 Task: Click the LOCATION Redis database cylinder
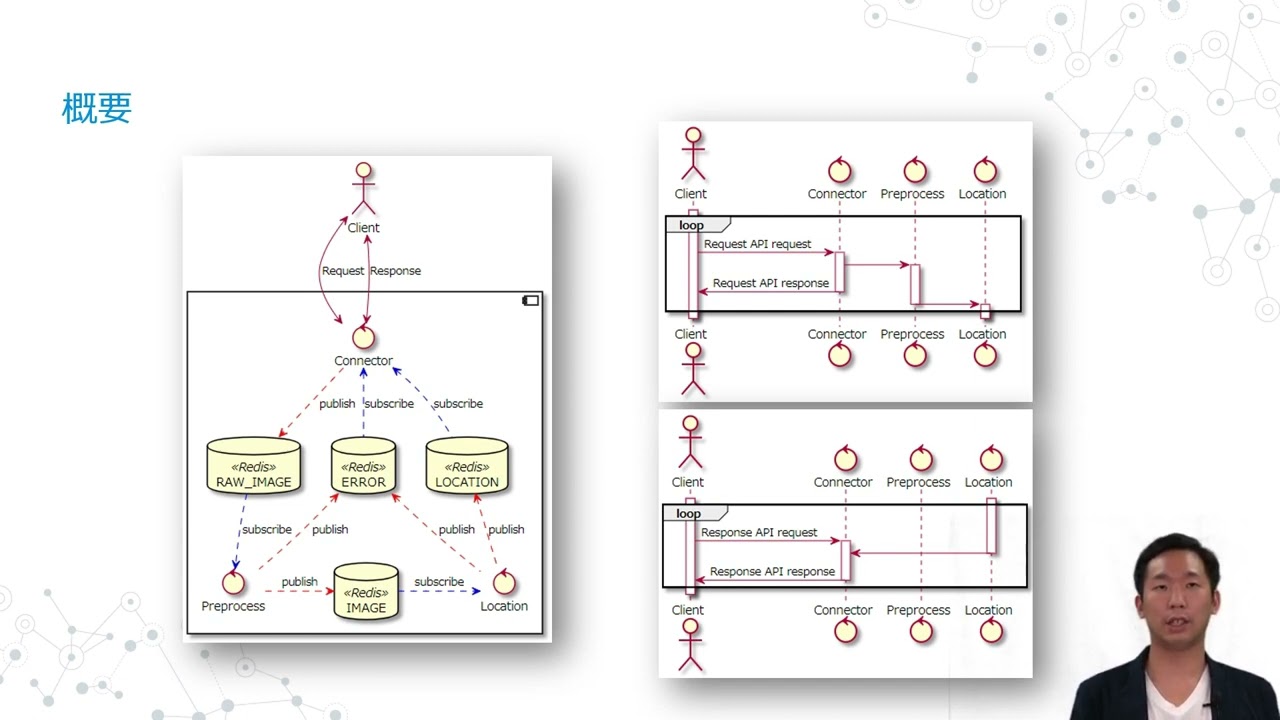[x=467, y=467]
